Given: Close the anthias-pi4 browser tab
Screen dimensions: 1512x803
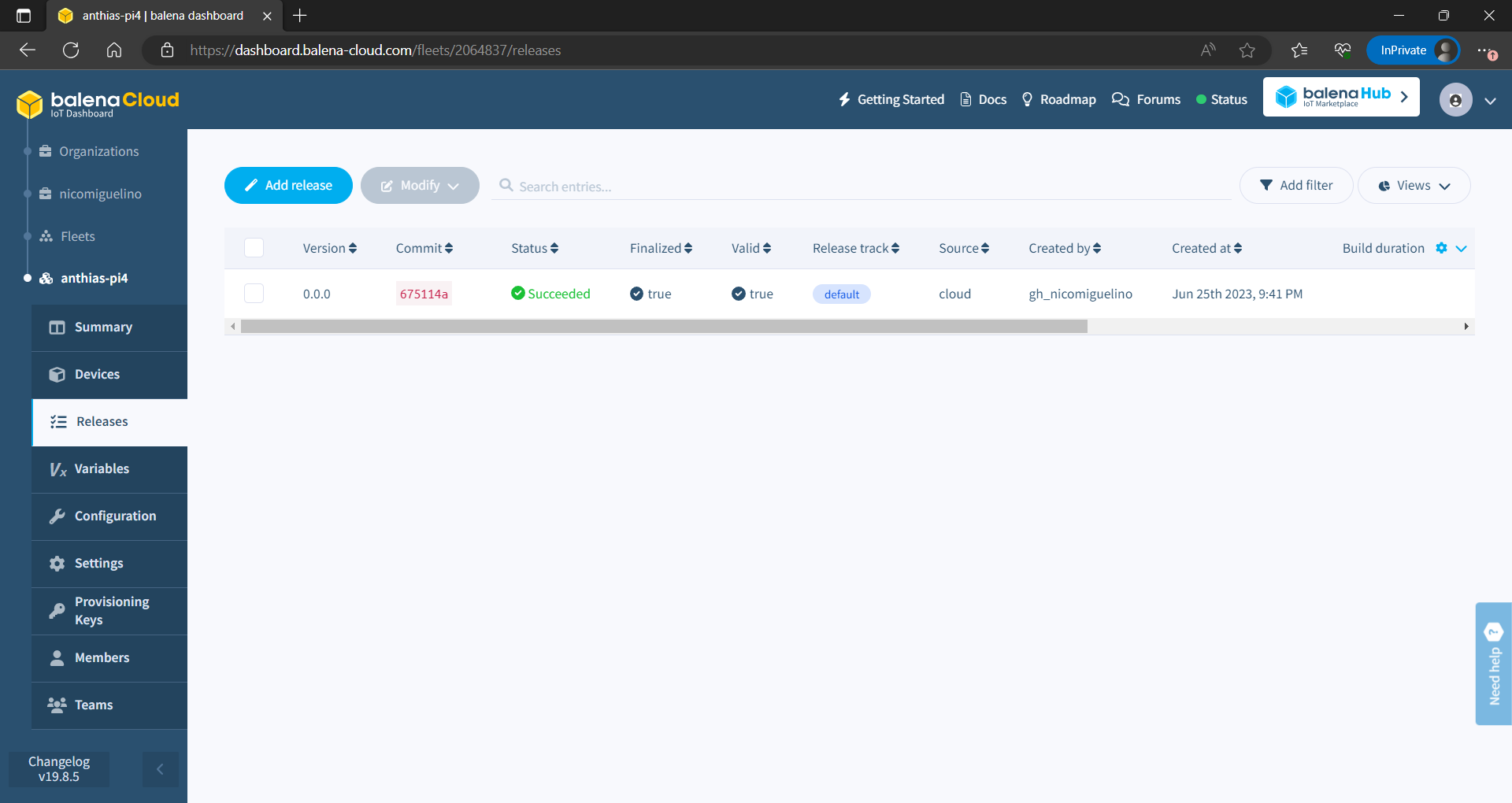Looking at the screenshot, I should tap(267, 16).
